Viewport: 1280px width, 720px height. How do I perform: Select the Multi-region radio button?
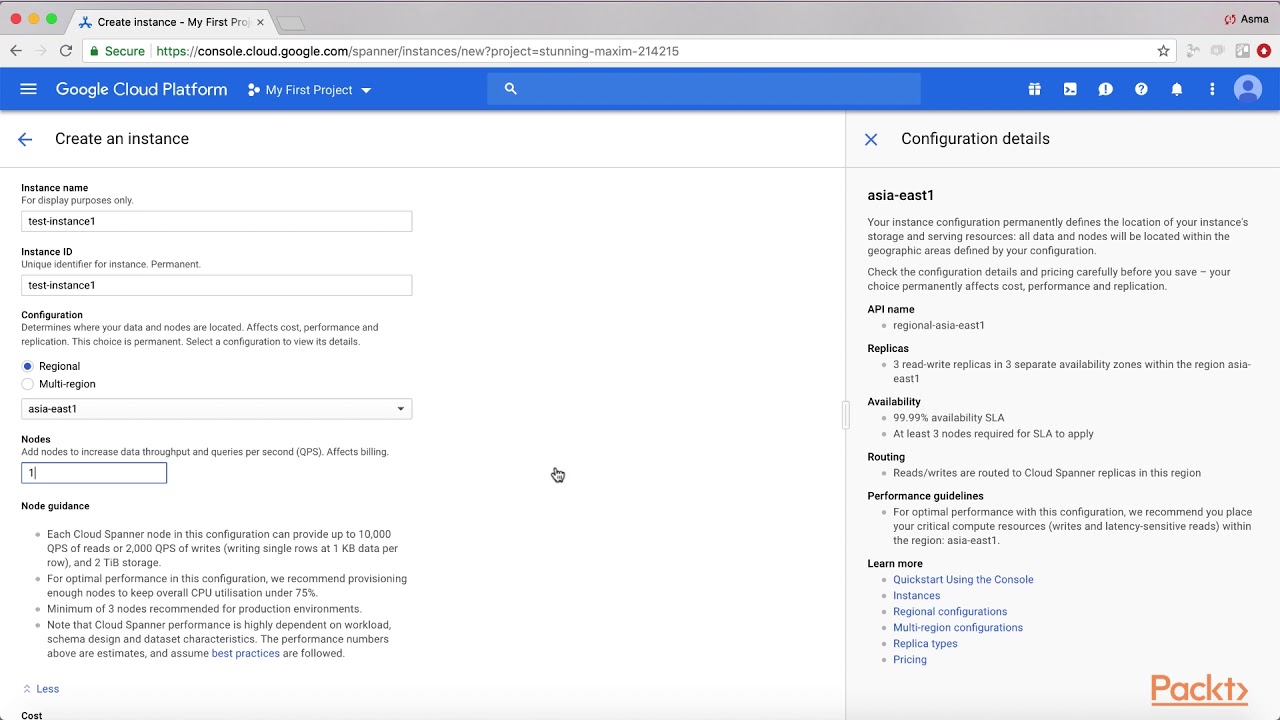28,384
